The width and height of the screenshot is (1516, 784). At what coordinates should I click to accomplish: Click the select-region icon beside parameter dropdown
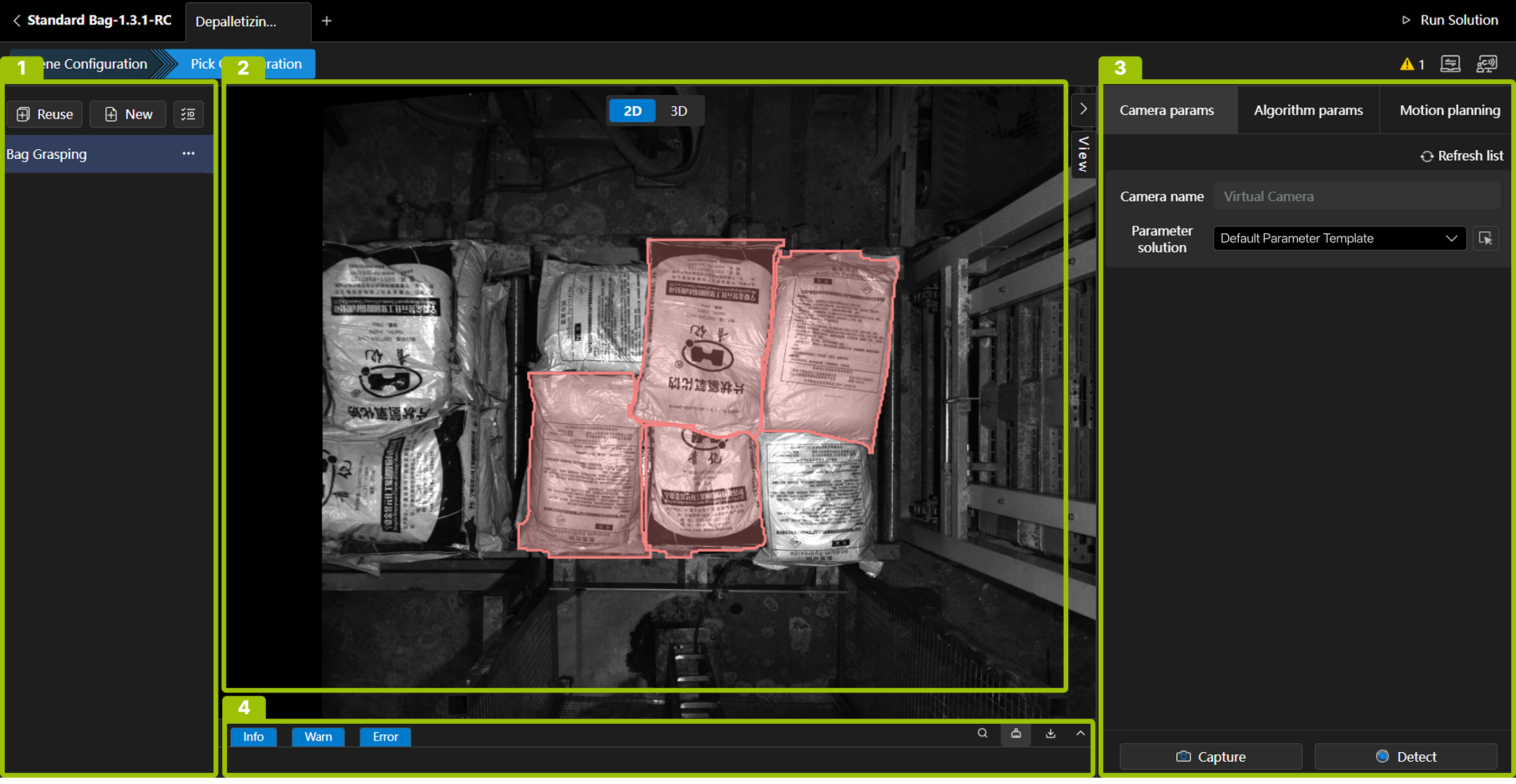pyautogui.click(x=1485, y=238)
